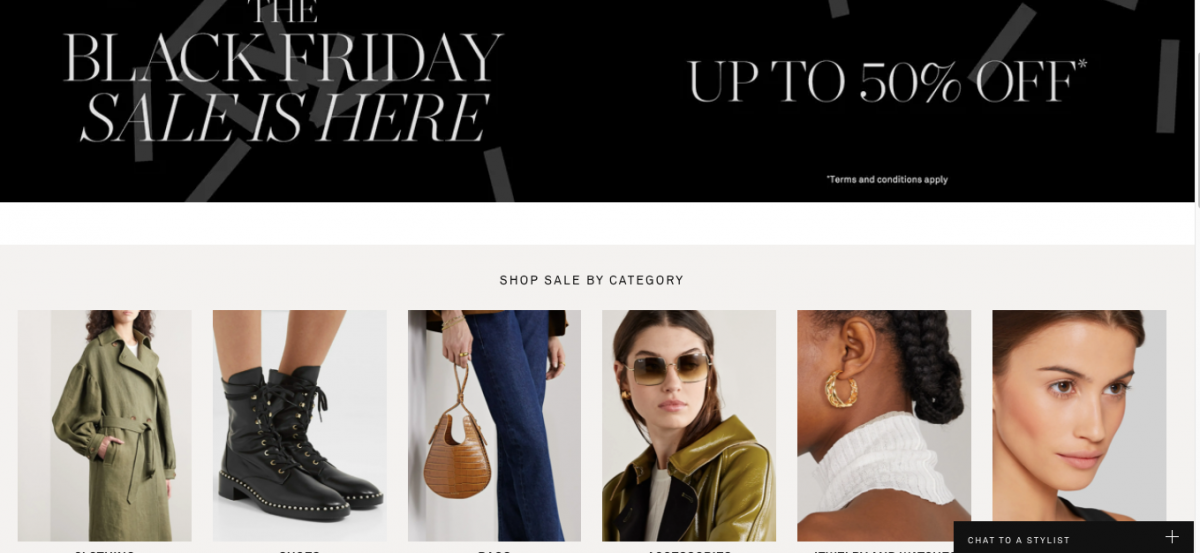Screen dimensions: 1200x553
Task: Open the sunglasses Accessories category image
Action: (x=689, y=425)
